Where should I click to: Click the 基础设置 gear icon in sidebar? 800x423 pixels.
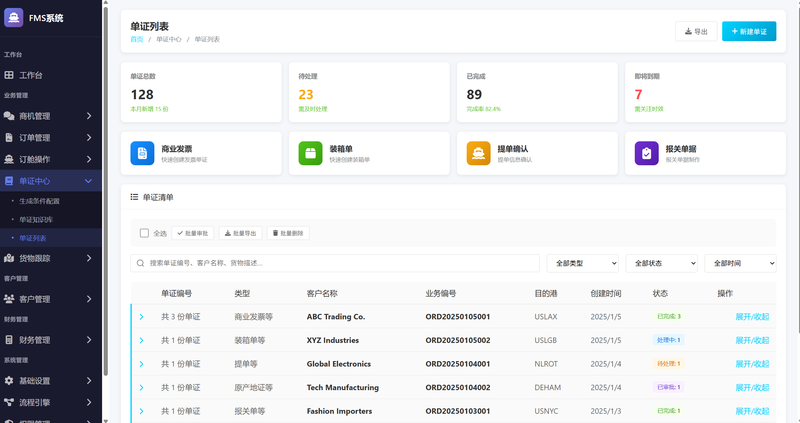click(x=10, y=381)
